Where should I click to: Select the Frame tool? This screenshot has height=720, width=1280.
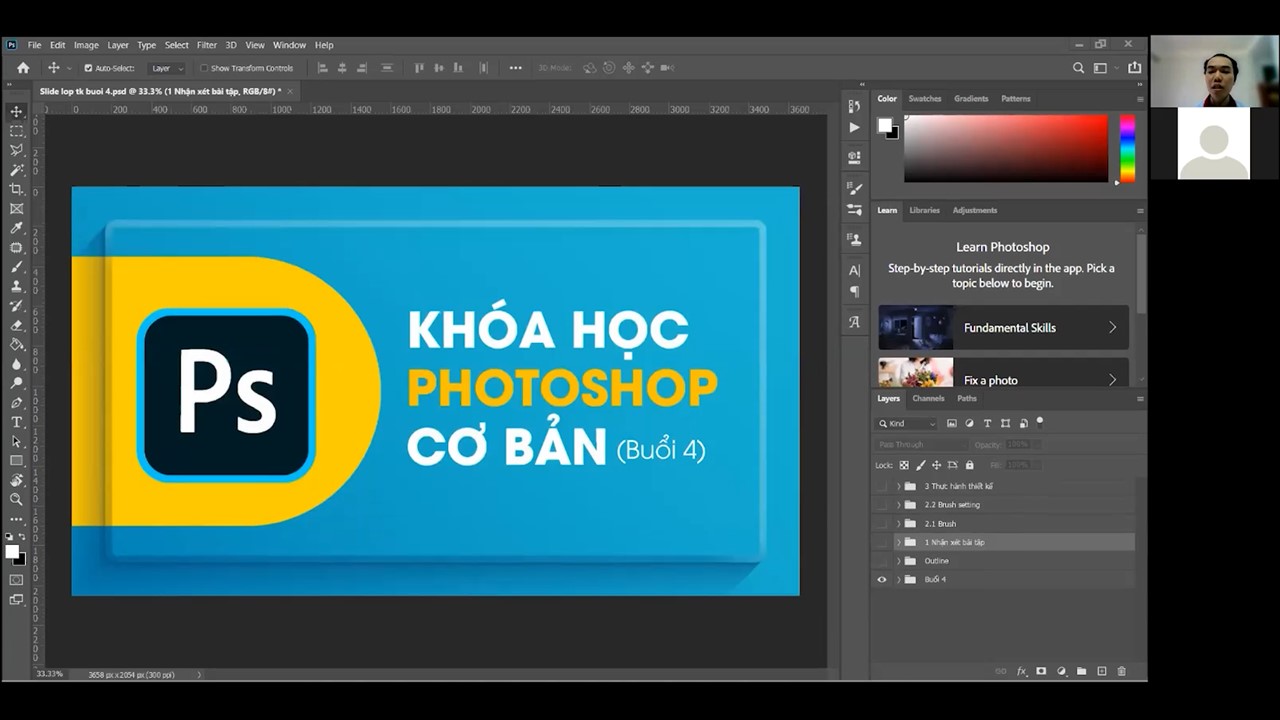coord(16,209)
